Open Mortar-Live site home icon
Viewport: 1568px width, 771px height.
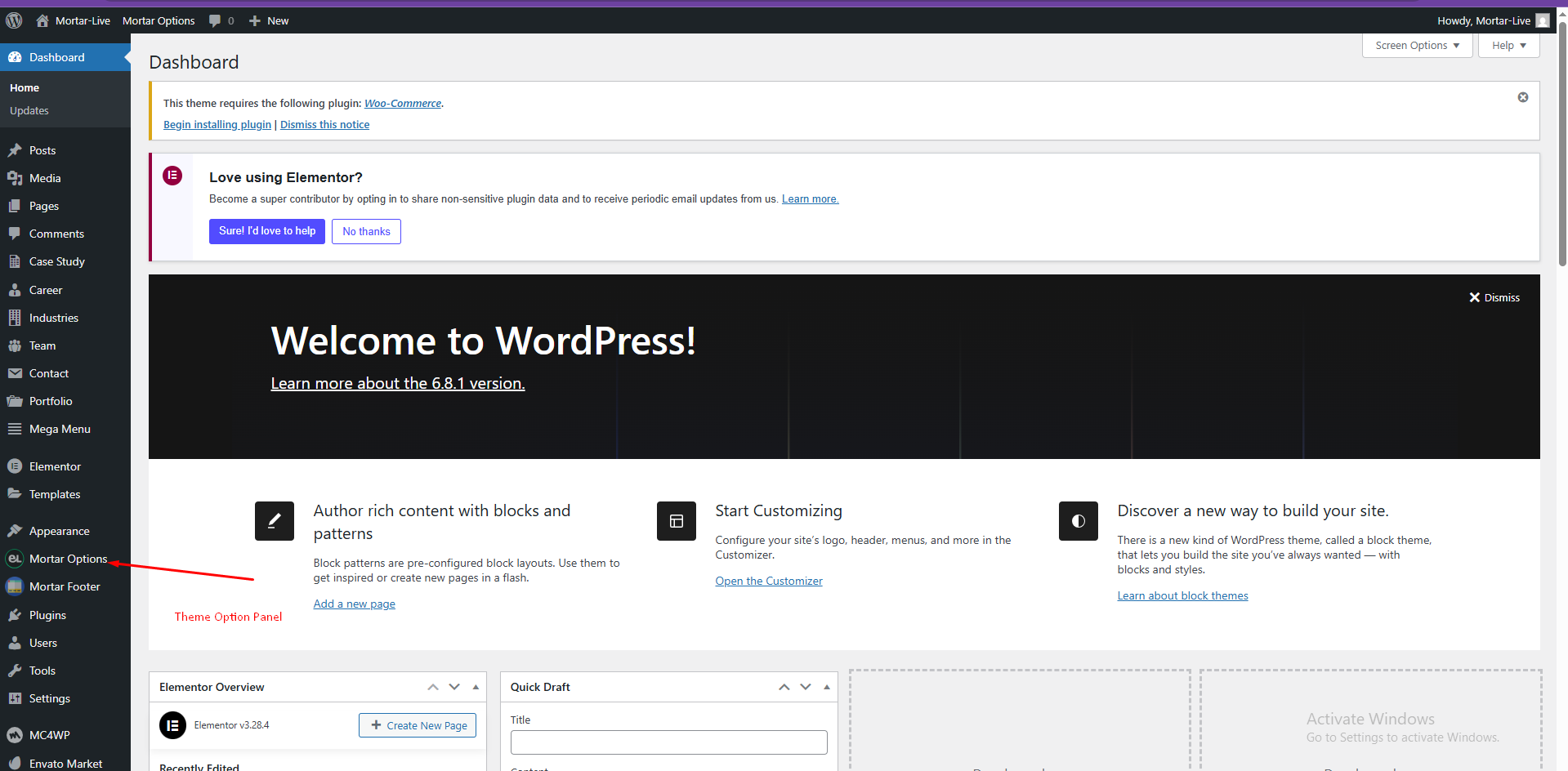tap(42, 20)
